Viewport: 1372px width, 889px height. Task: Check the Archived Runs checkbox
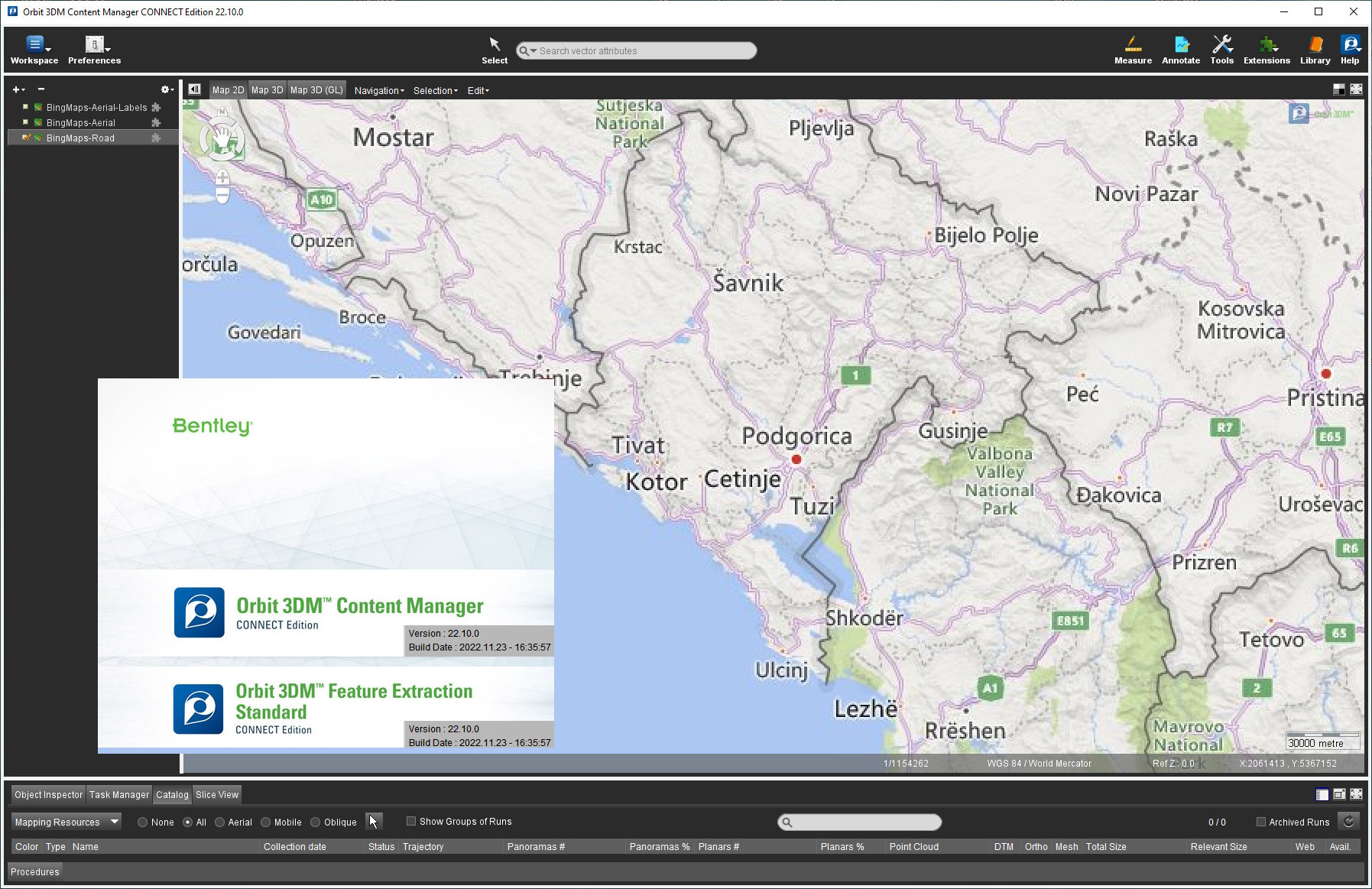[x=1261, y=822]
